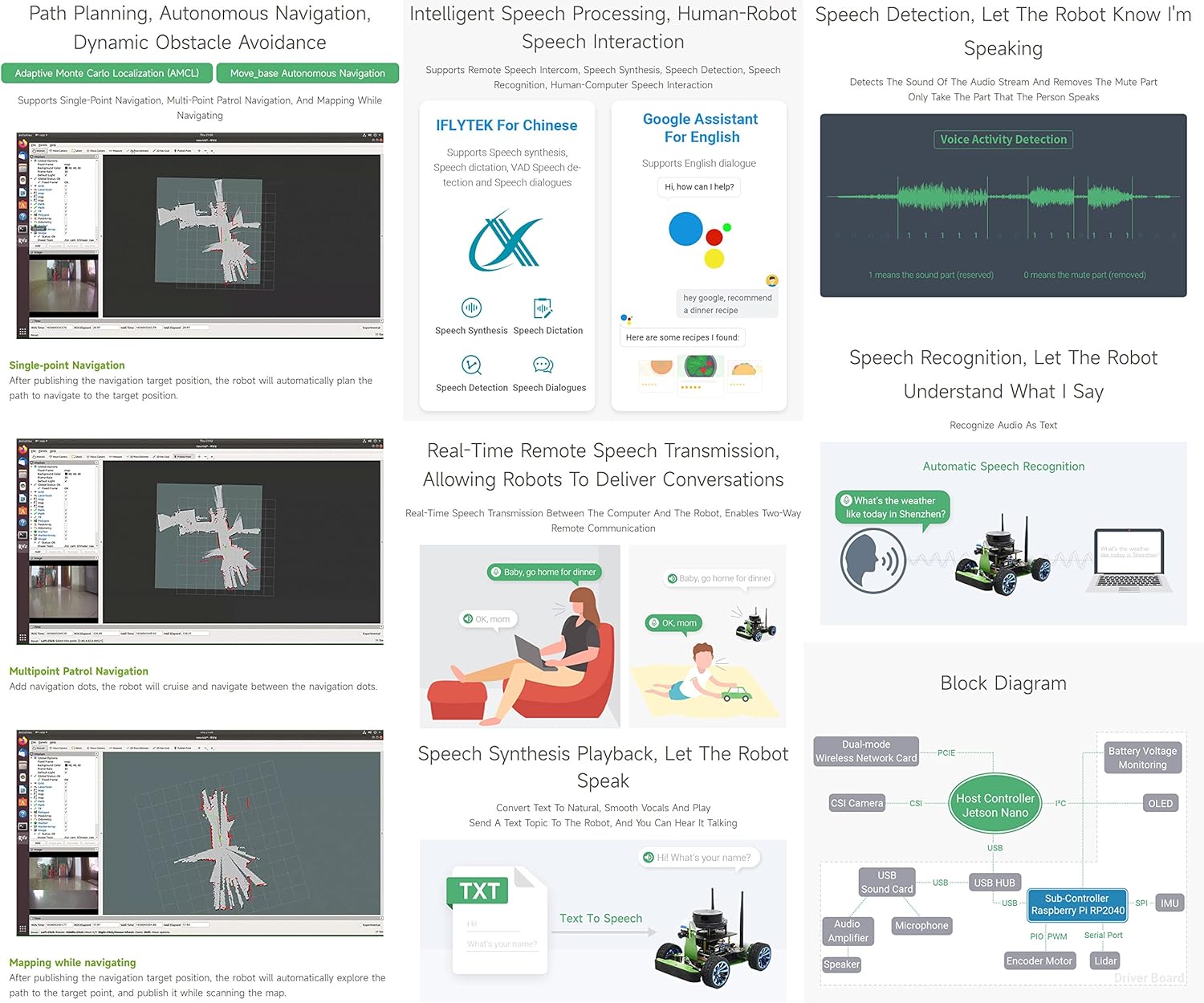Click the iFLYTEK logo
Screen dimensions: 1204x1003
[x=506, y=240]
